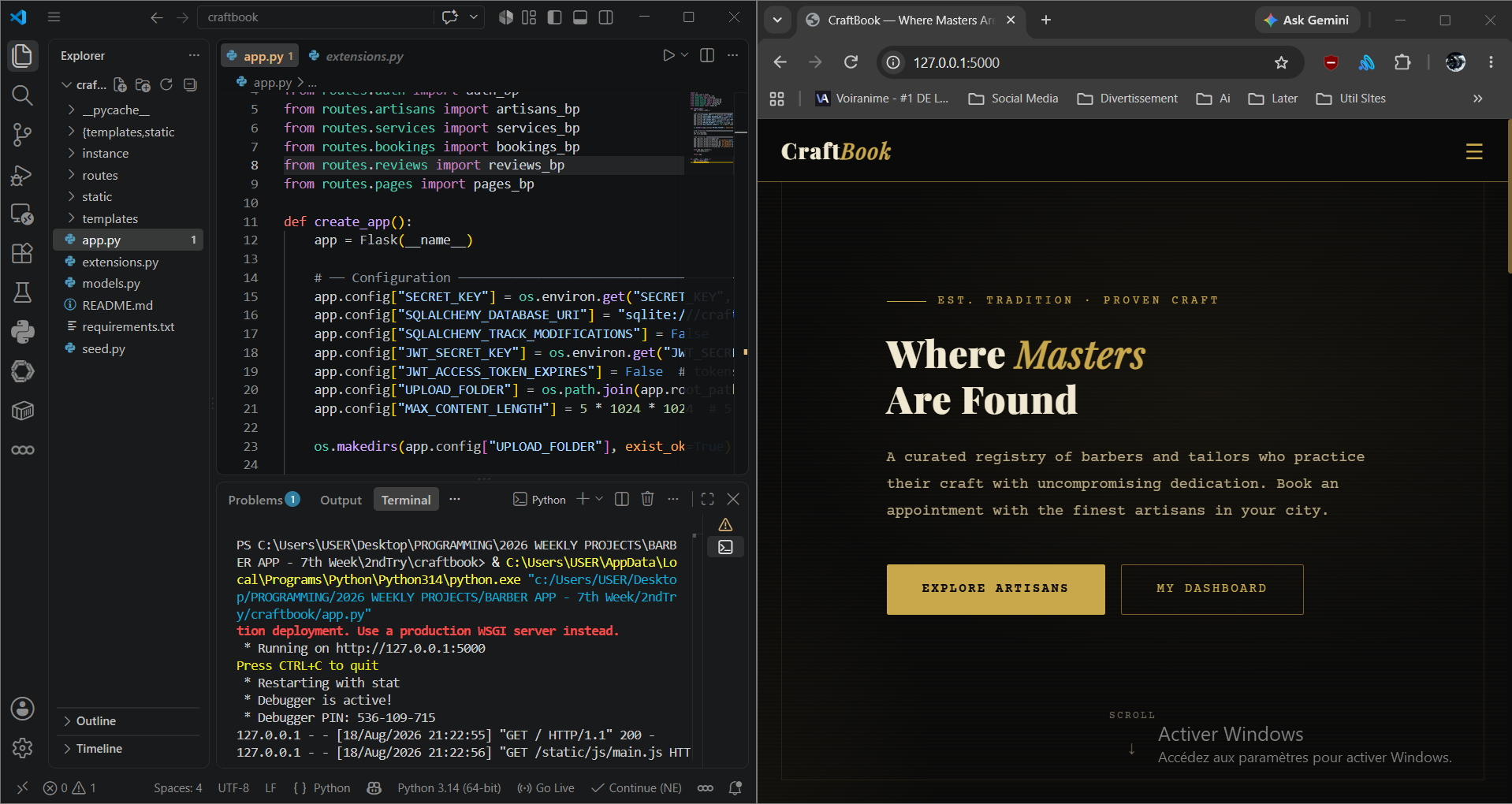Open Social Media bookmarks folder
Image resolution: width=1512 pixels, height=804 pixels.
pyautogui.click(x=1013, y=99)
